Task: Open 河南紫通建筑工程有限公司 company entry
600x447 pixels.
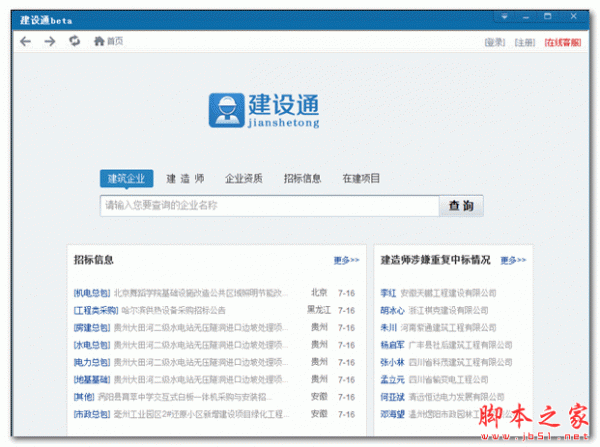Action: click(x=448, y=328)
